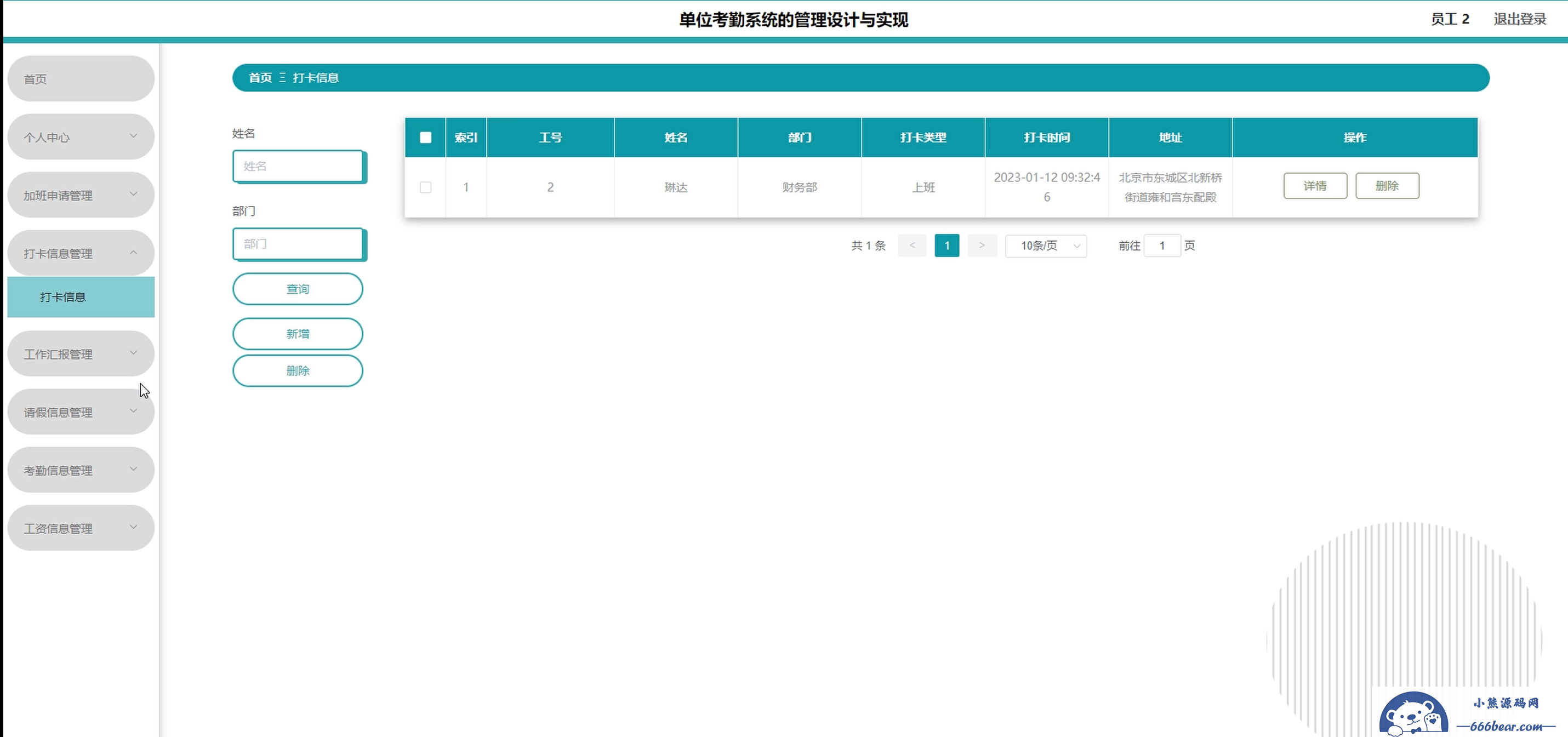Open the 首页 sidebar item
Screen dimensions: 1568x737
tap(81, 79)
